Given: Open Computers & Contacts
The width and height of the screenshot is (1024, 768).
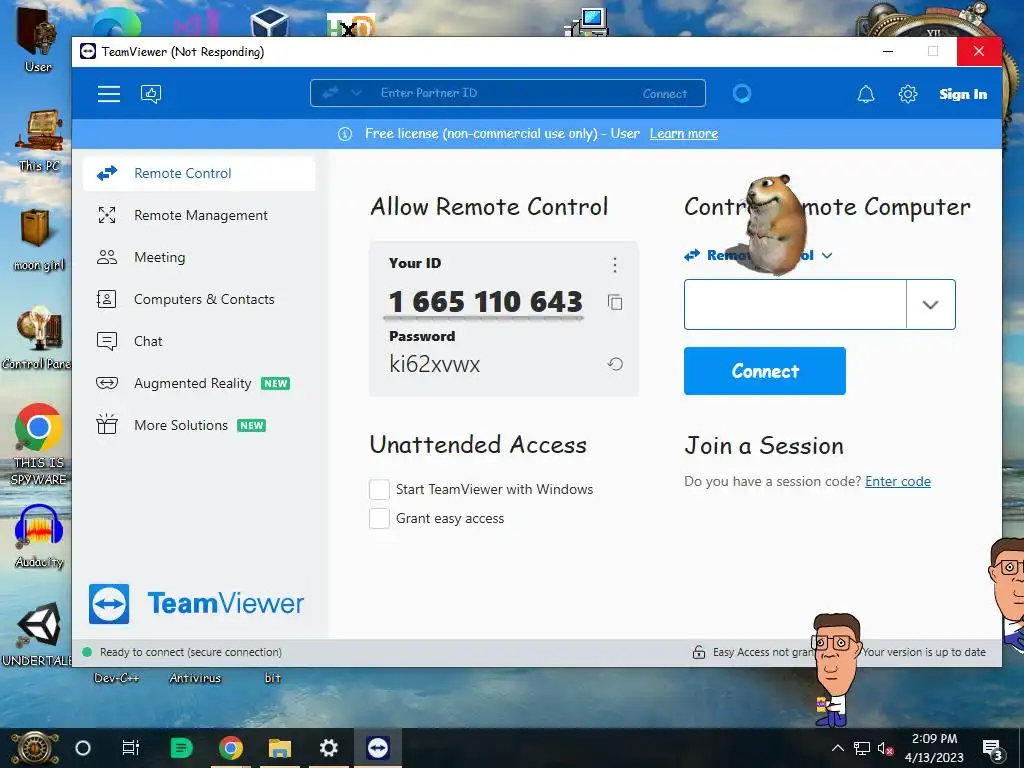Looking at the screenshot, I should tap(199, 299).
